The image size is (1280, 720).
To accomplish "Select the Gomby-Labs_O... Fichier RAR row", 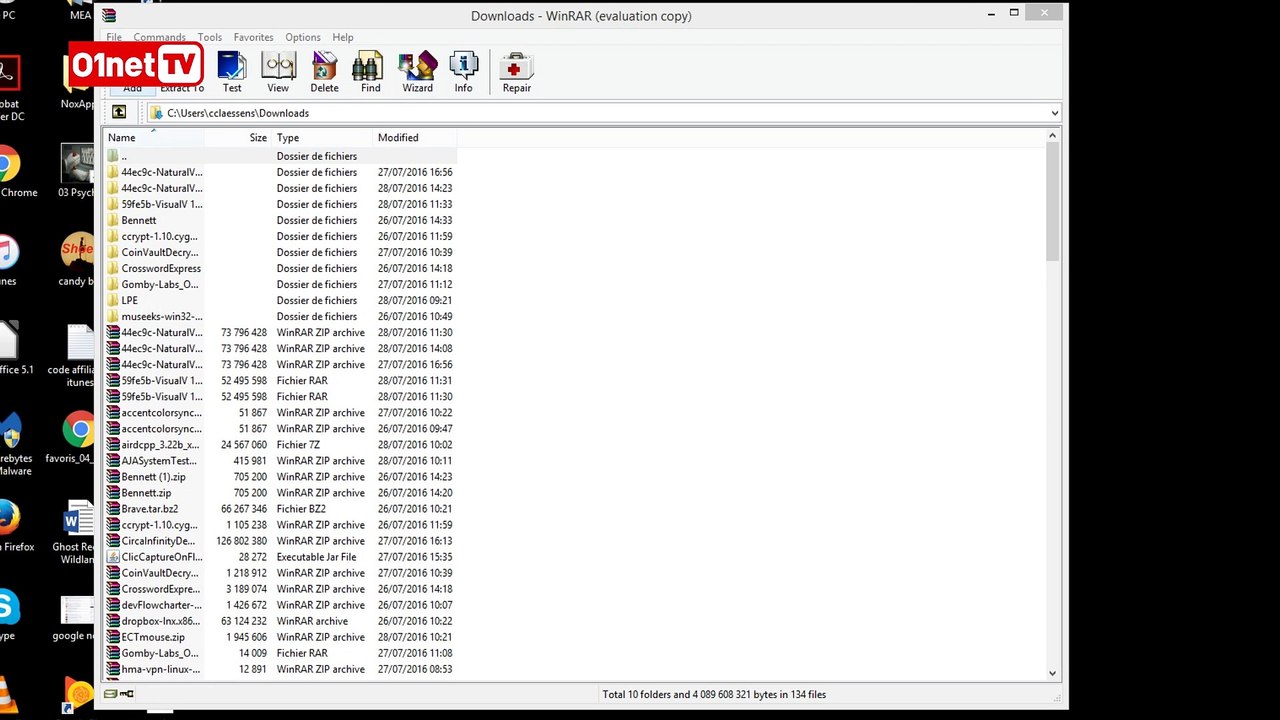I will (280, 653).
